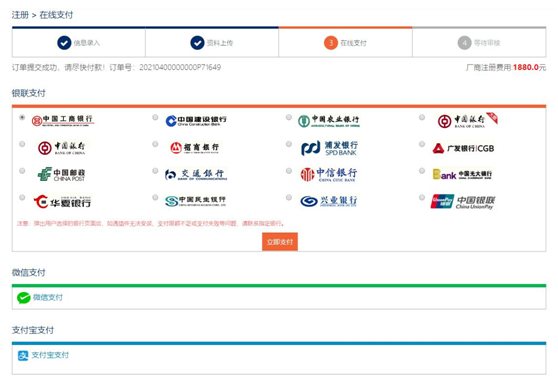558x391 pixels.
Task: Click the SPD Bank logo
Action: [x=329, y=148]
